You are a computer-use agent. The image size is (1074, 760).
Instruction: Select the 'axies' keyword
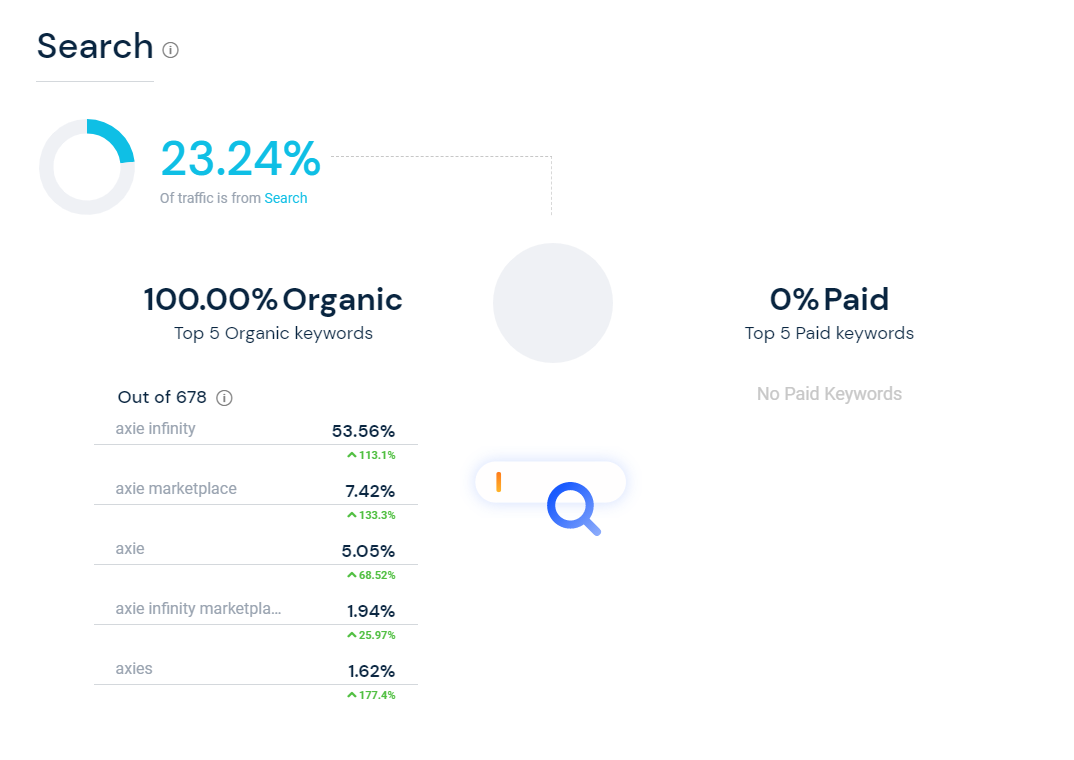click(x=134, y=668)
